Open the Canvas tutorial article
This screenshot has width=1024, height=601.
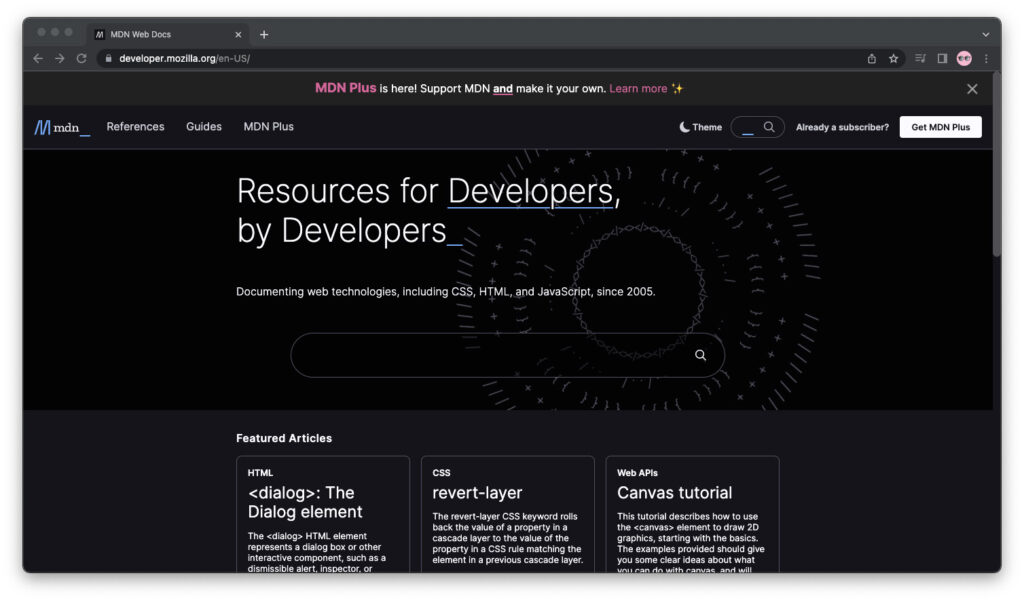[675, 493]
